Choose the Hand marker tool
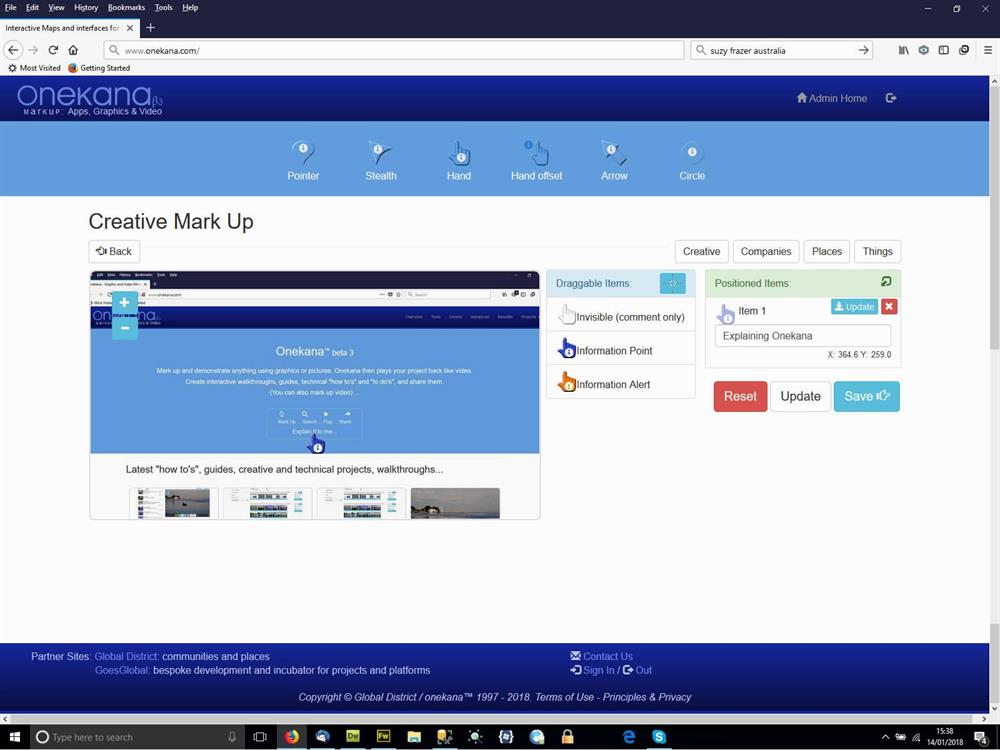1000x750 pixels. tap(459, 161)
